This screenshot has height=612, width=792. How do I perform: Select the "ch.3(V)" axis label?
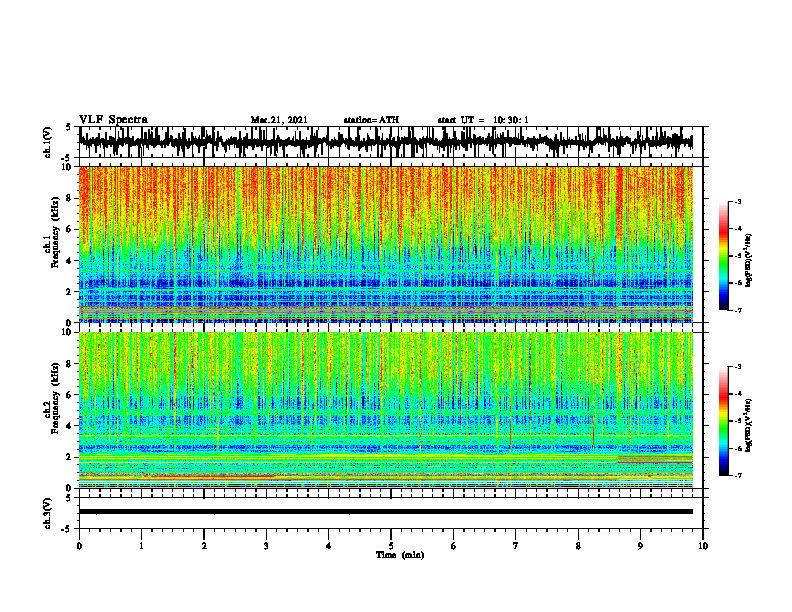pyautogui.click(x=48, y=513)
